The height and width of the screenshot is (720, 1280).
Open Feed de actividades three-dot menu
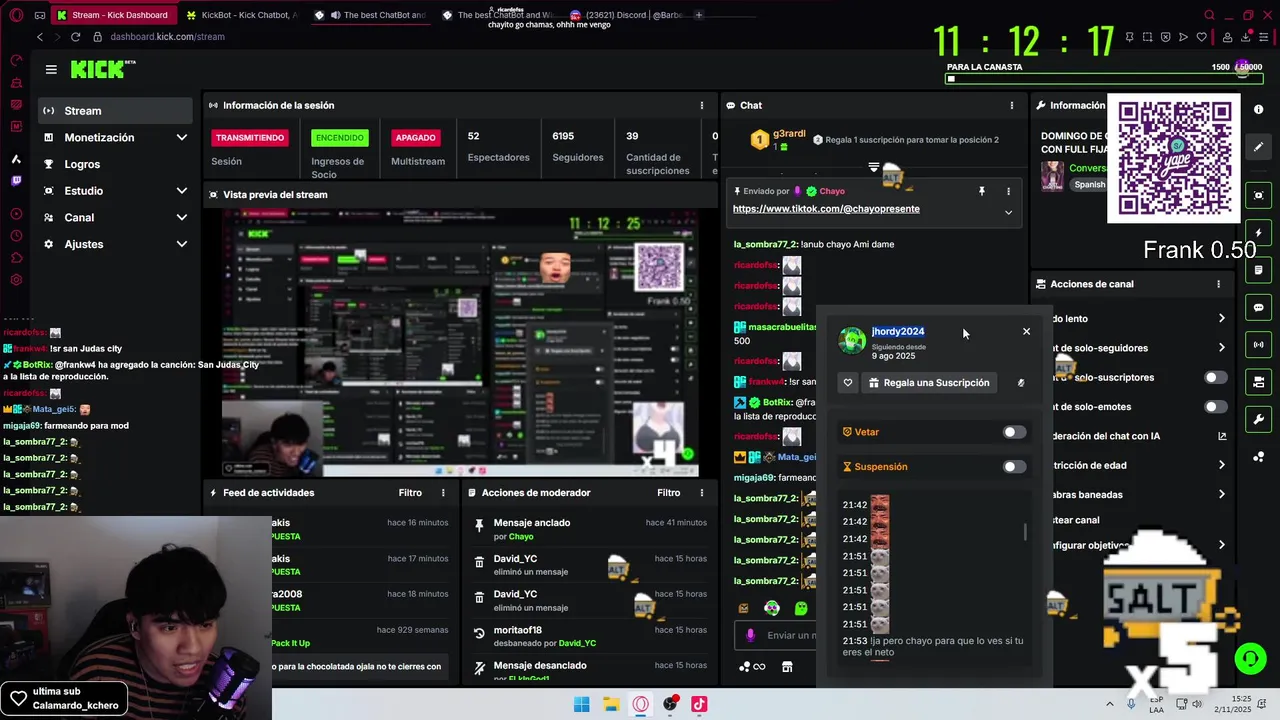(x=443, y=492)
